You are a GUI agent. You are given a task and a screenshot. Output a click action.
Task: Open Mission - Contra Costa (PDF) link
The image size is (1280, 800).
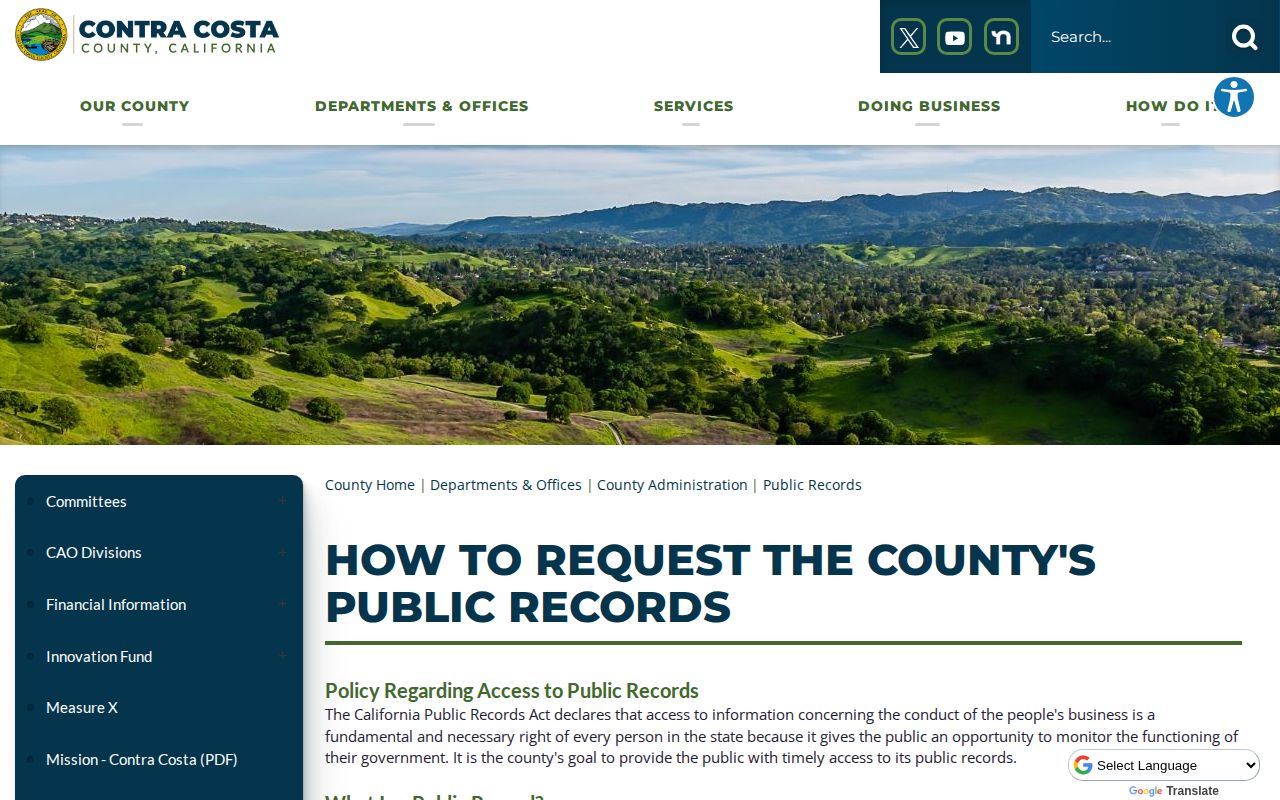click(142, 759)
